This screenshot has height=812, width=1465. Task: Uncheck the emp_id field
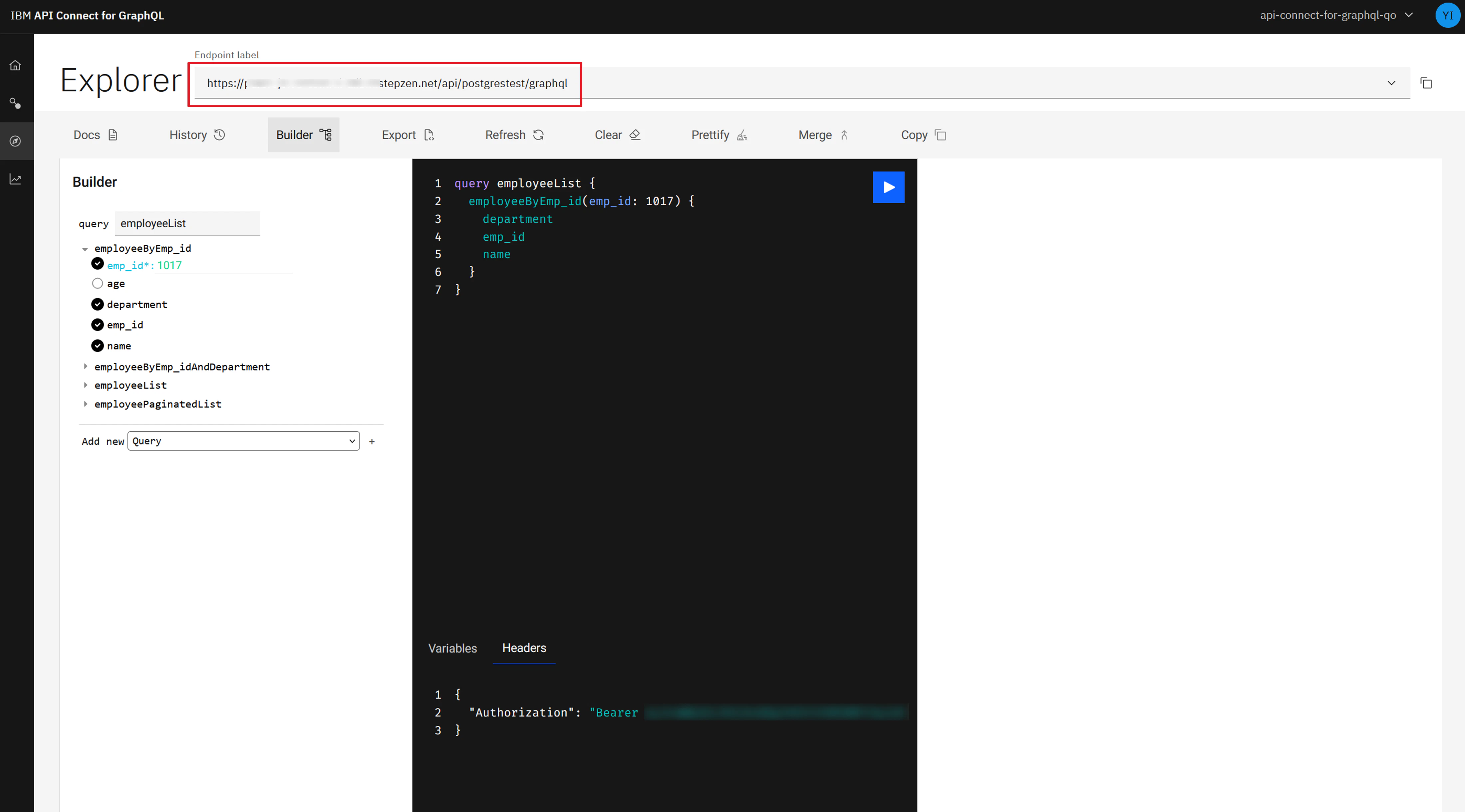pos(97,325)
